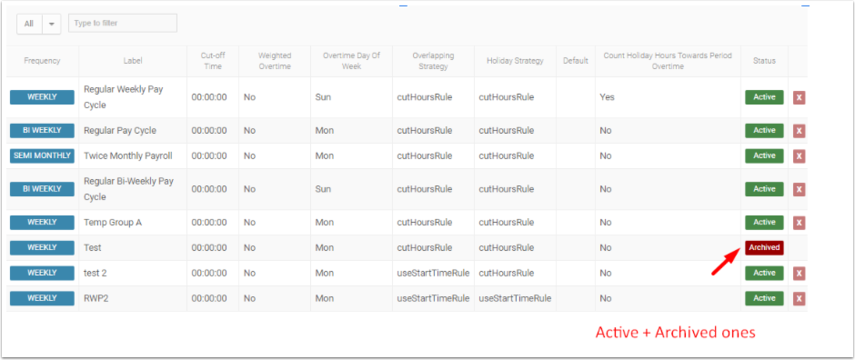This screenshot has width=855, height=360.
Task: Click the Archived status badge of Test
Action: [764, 248]
